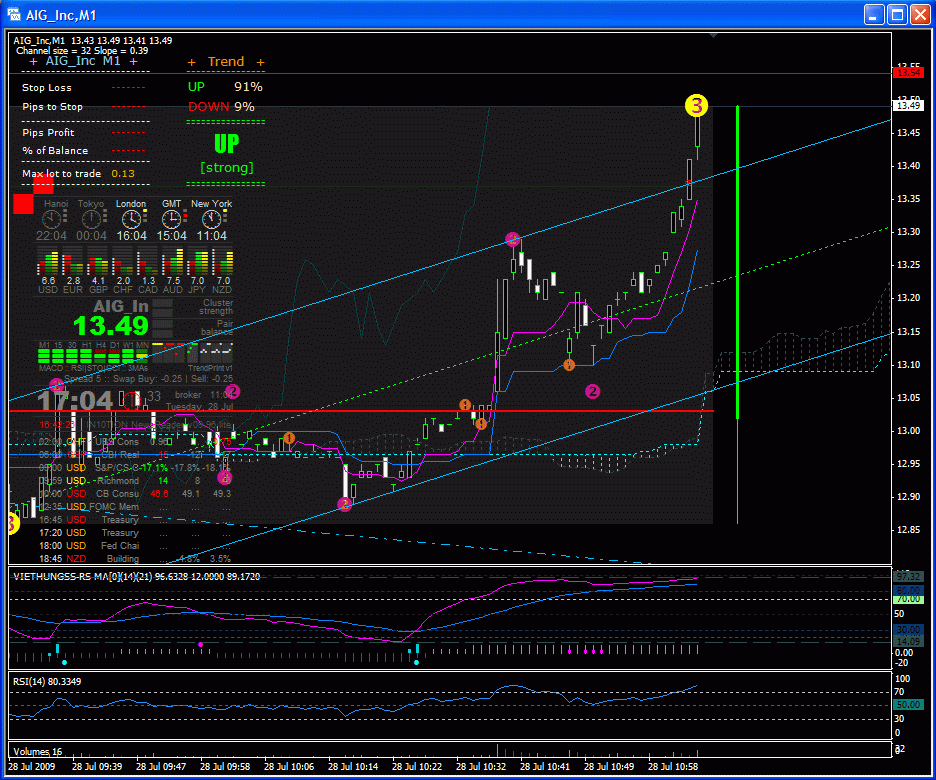Select the AUD strength meter bar
Image resolution: width=936 pixels, height=780 pixels.
pyautogui.click(x=173, y=263)
